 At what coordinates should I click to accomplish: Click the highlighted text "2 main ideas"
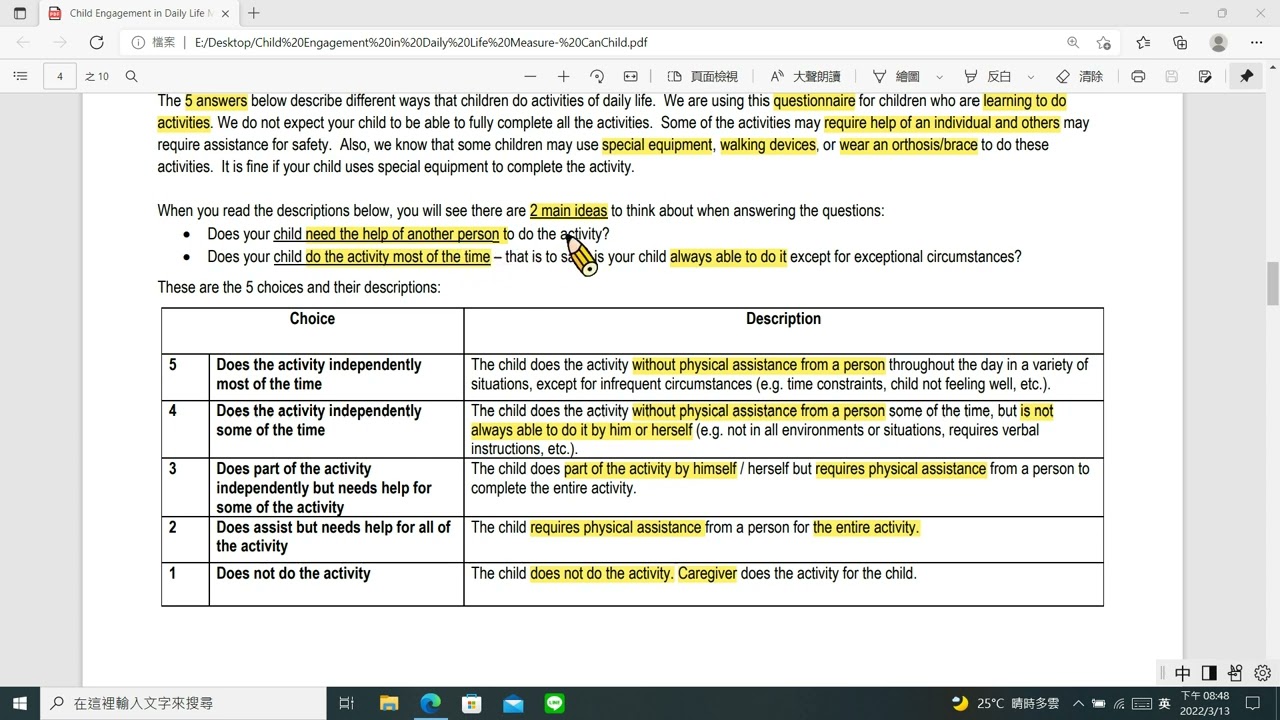(x=568, y=211)
